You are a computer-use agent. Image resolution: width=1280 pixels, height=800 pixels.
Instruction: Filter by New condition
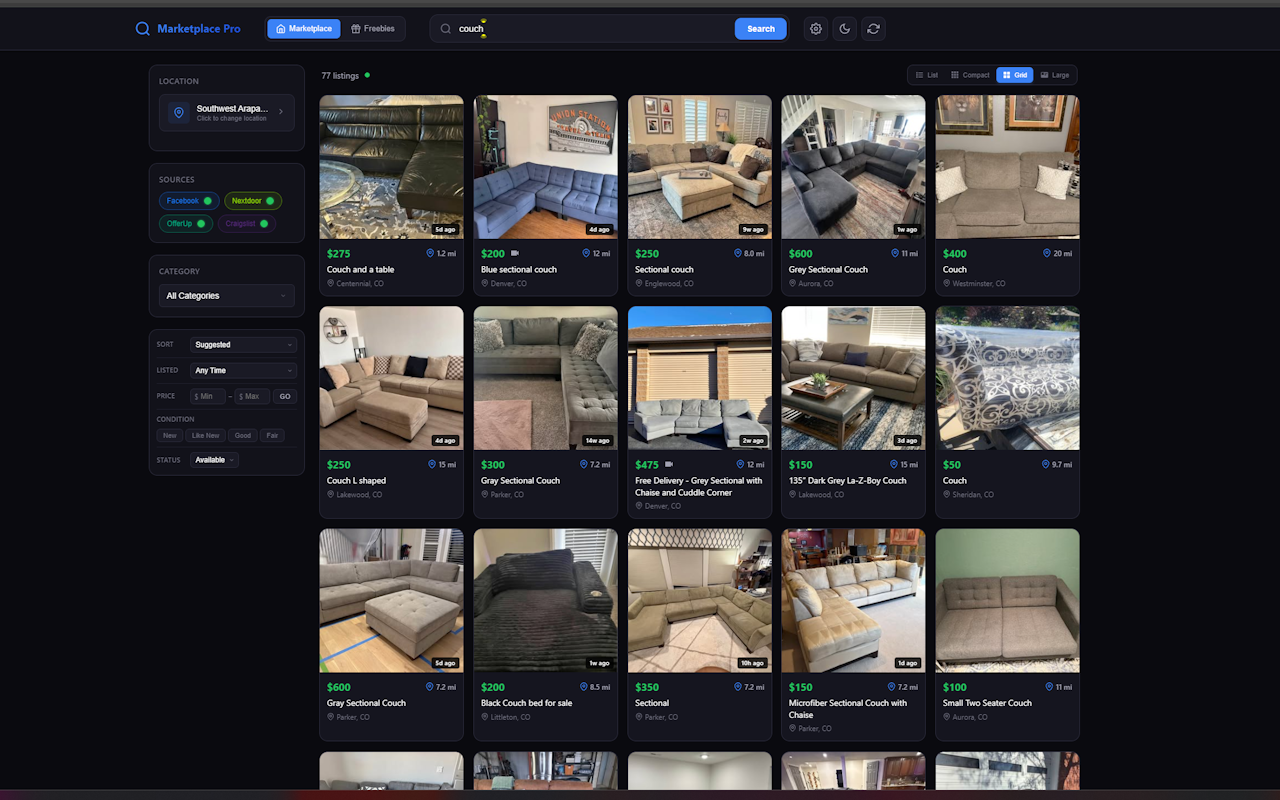170,436
